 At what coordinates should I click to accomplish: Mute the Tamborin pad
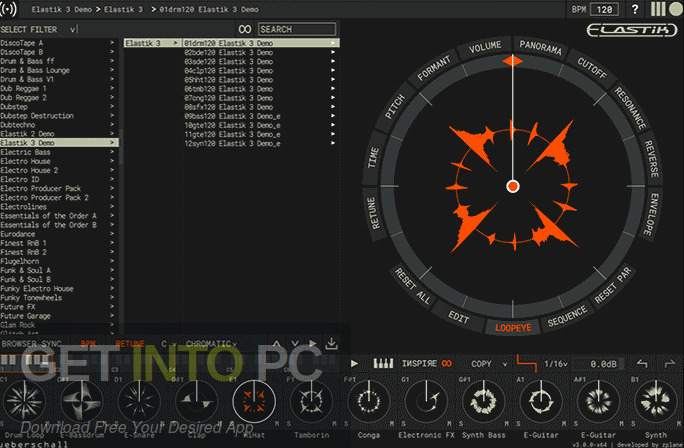tap(334, 424)
